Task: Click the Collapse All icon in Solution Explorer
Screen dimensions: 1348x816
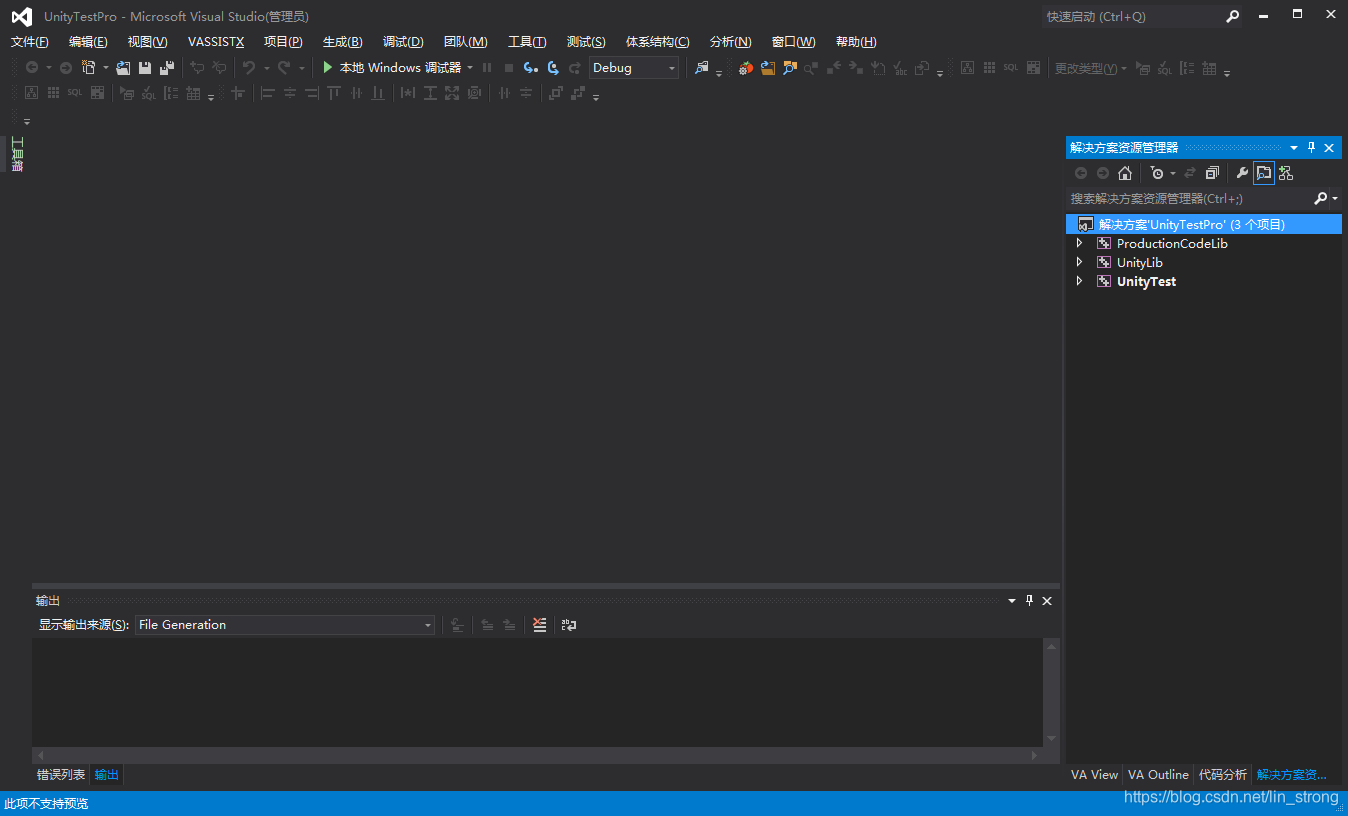Action: 1212,173
